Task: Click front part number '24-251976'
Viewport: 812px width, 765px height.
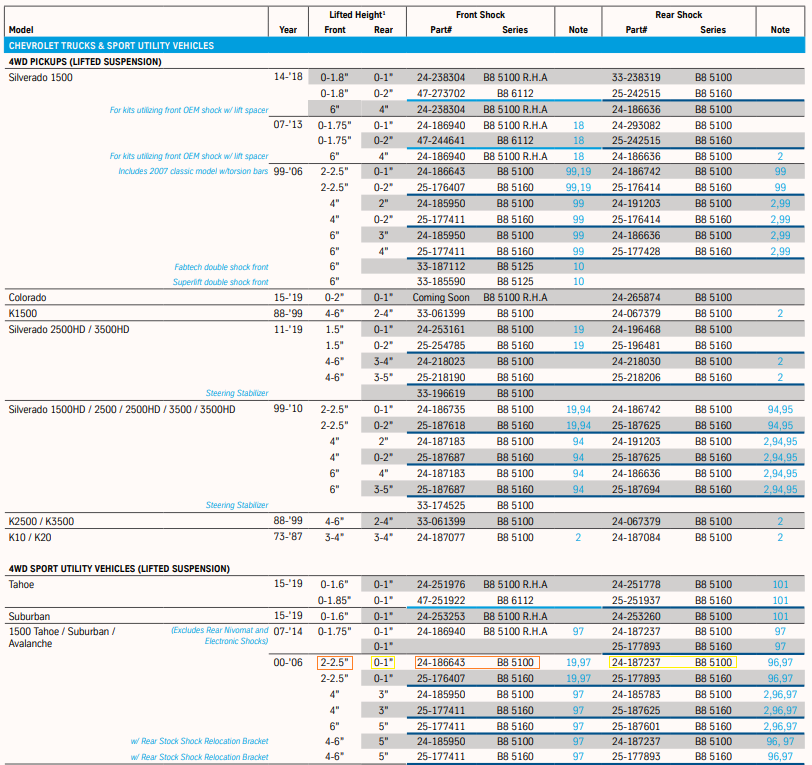Action: click(x=441, y=585)
